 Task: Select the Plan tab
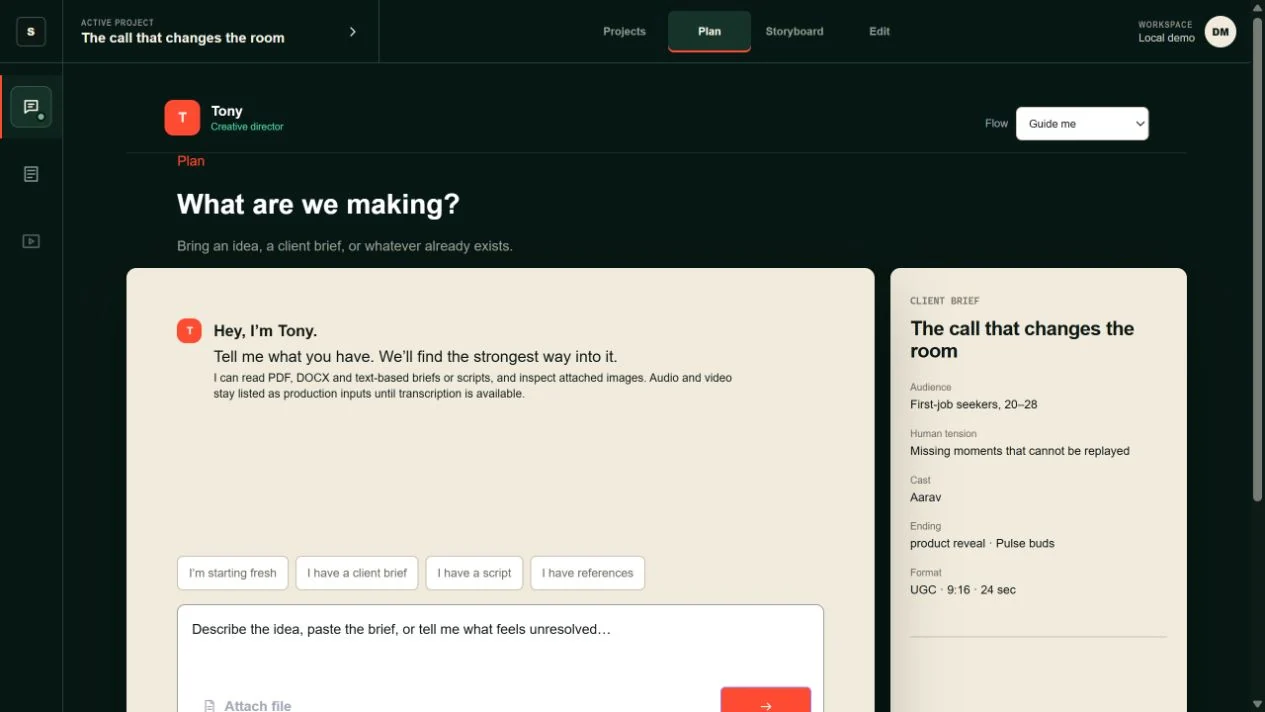pos(709,32)
